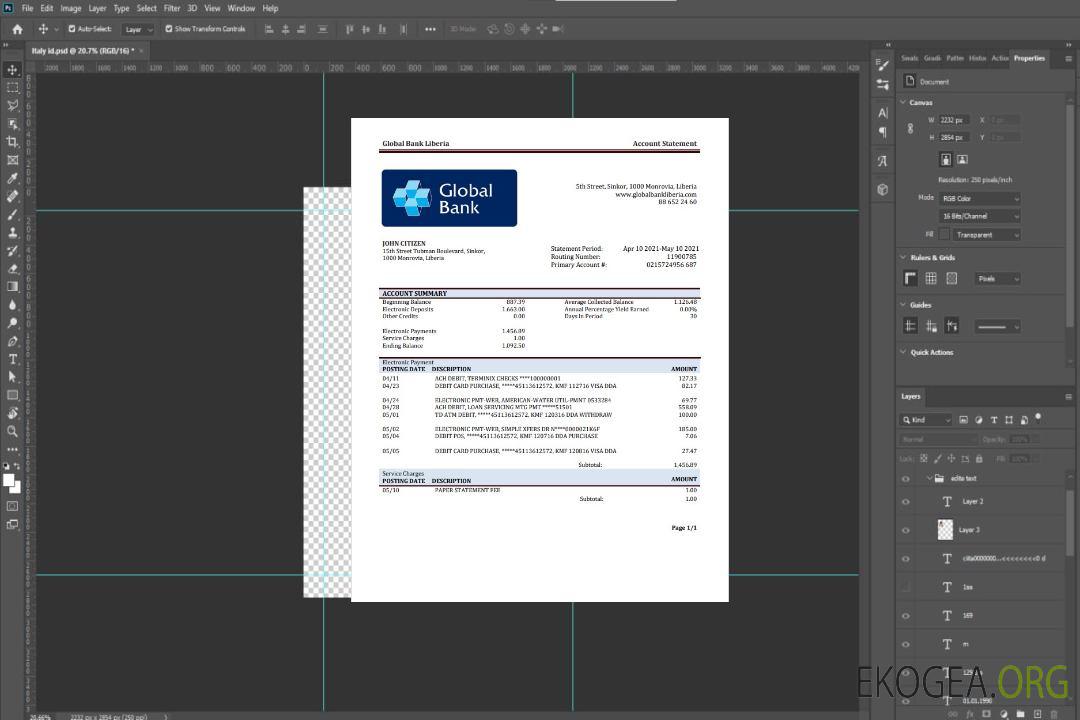Pick the Zoom tool in the toolbar
The image size is (1080, 720).
point(12,431)
